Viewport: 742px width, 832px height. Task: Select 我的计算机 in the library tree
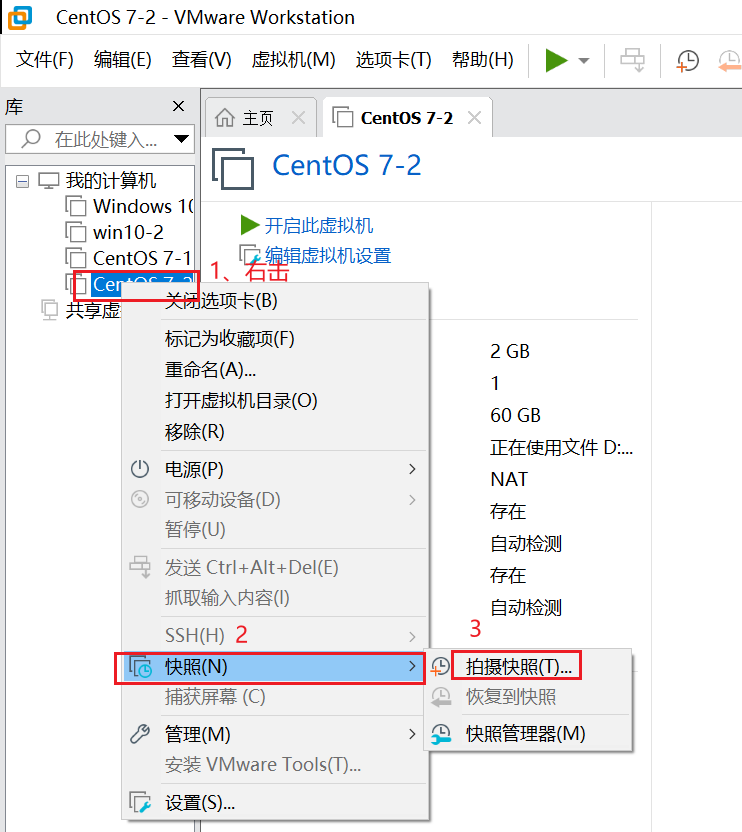pyautogui.click(x=110, y=181)
